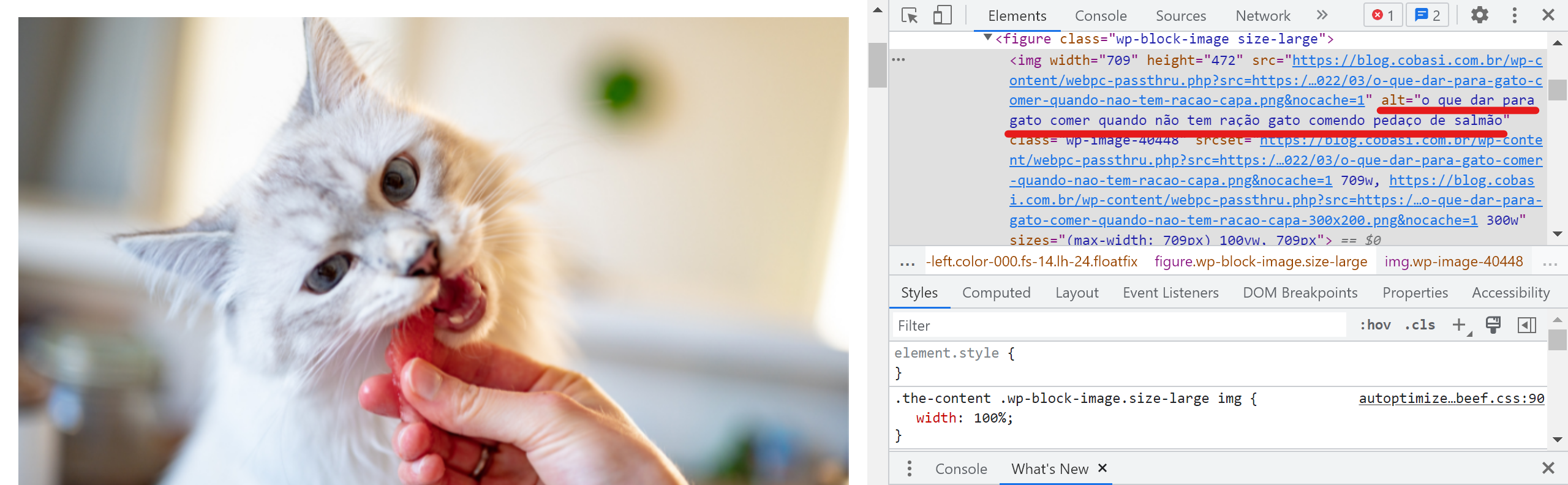Toggle the rendering emulations paintbrush icon
Screen dimensions: 1568x485
[x=1493, y=325]
